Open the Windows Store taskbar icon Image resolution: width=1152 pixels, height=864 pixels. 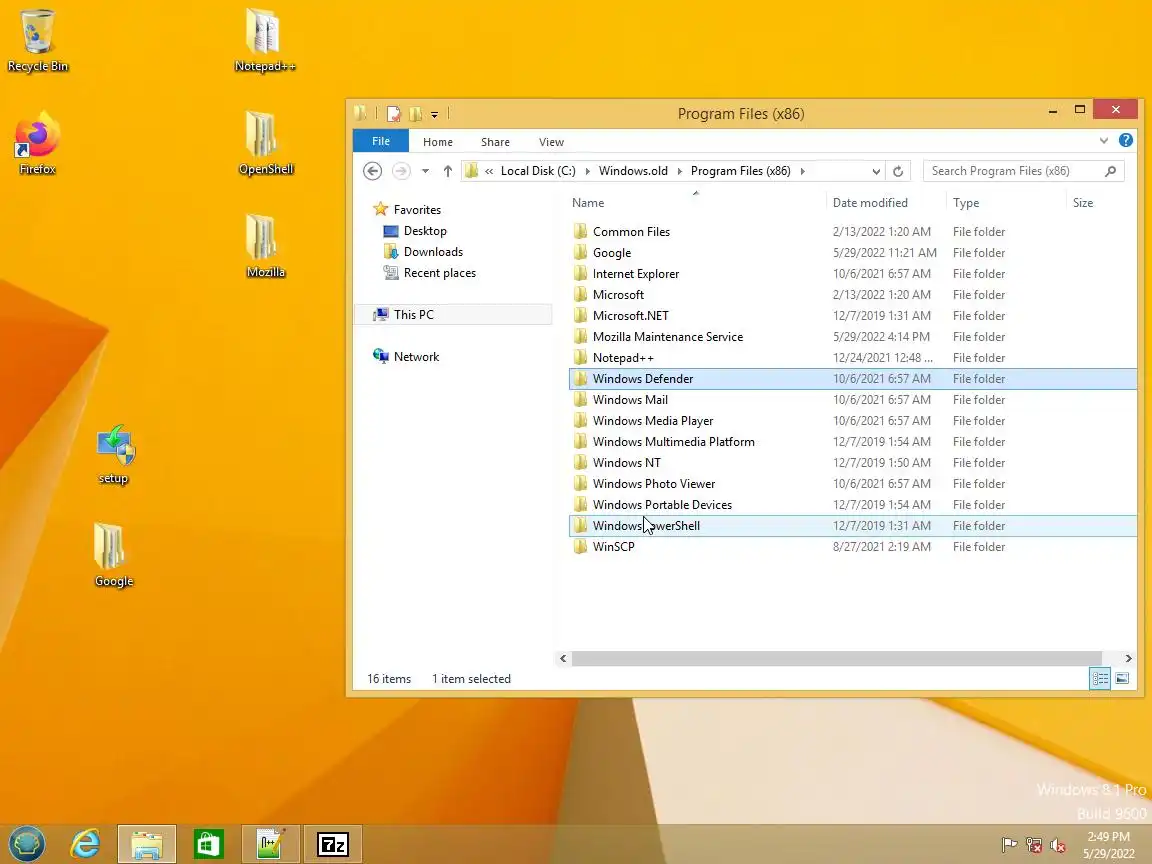click(209, 844)
